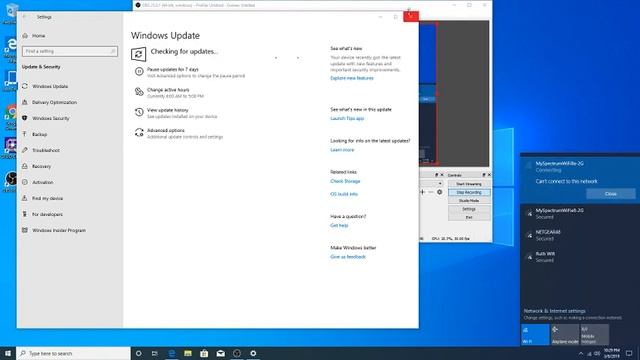Screen dimensions: 640x360
Task: Open the Troubleshoot page
Action: click(46, 150)
